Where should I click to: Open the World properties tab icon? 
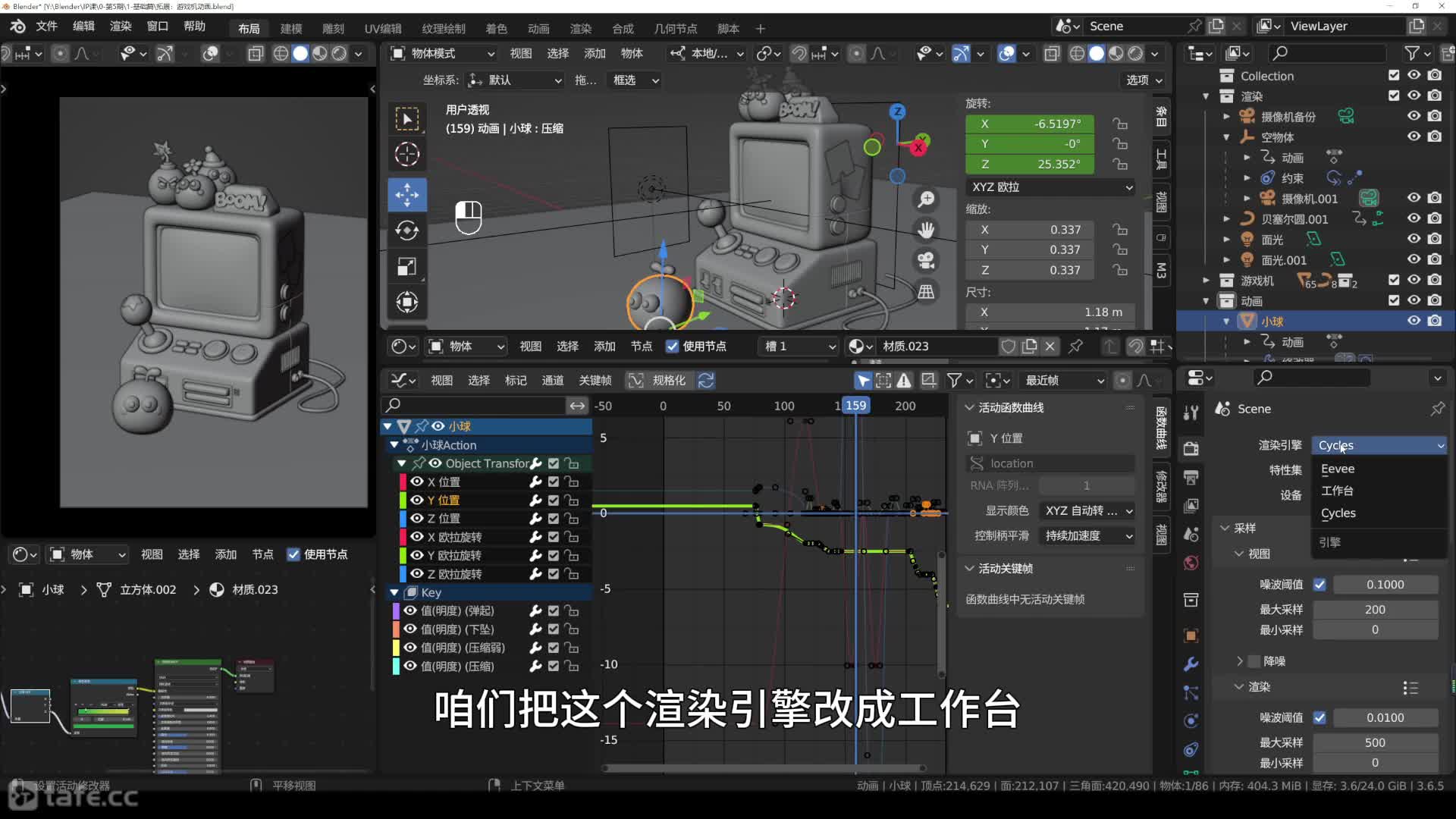tap(1191, 563)
